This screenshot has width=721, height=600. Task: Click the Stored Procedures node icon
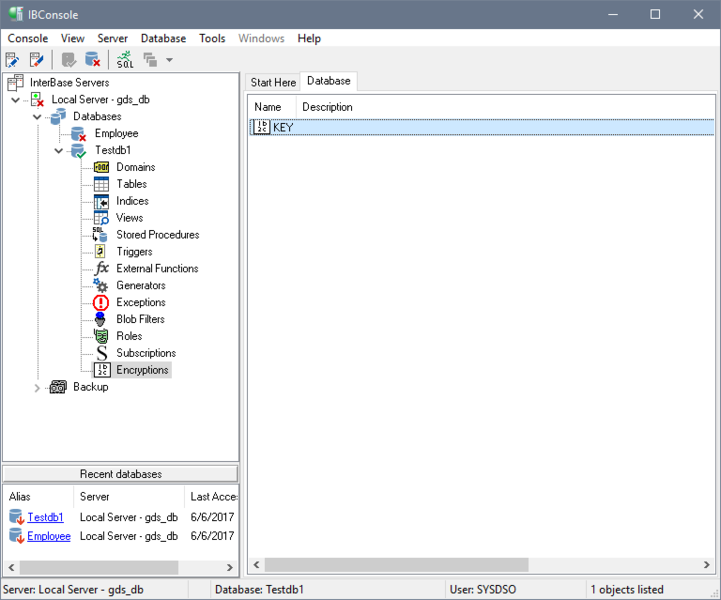(x=100, y=234)
